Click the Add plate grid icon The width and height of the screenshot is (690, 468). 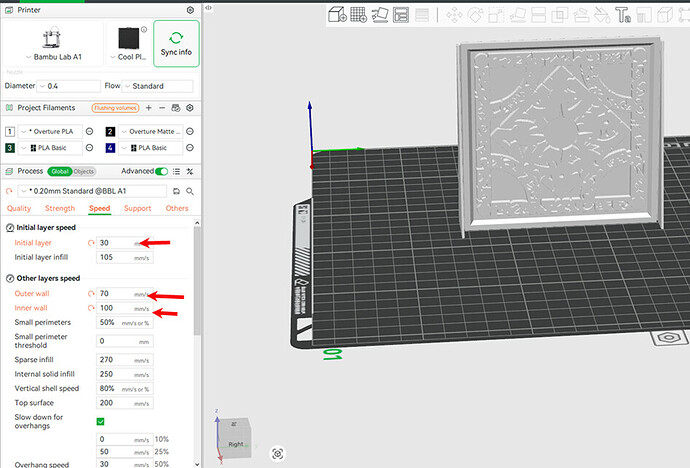(359, 15)
